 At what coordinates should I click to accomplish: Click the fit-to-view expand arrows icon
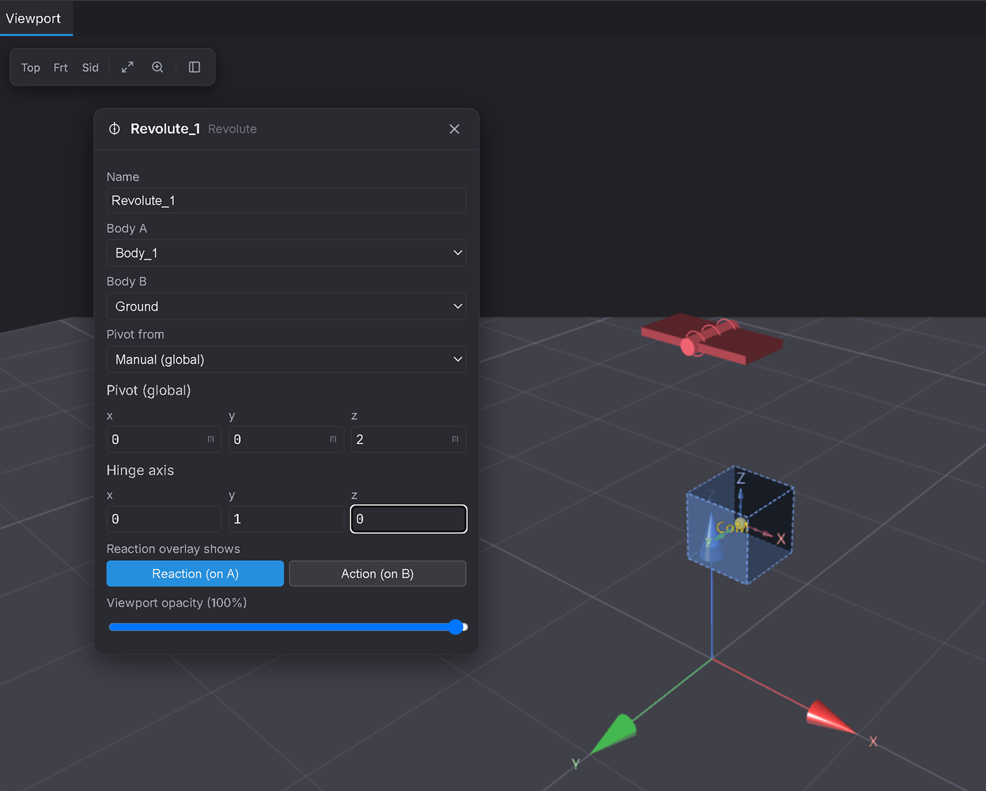pyautogui.click(x=128, y=67)
